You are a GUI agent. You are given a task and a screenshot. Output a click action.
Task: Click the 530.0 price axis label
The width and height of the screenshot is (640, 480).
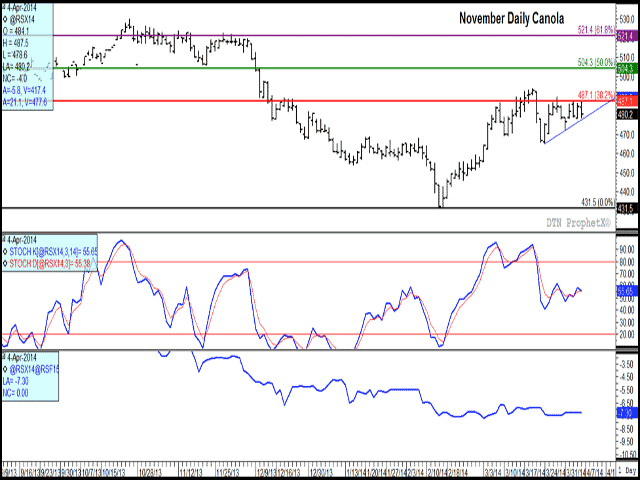[626, 20]
